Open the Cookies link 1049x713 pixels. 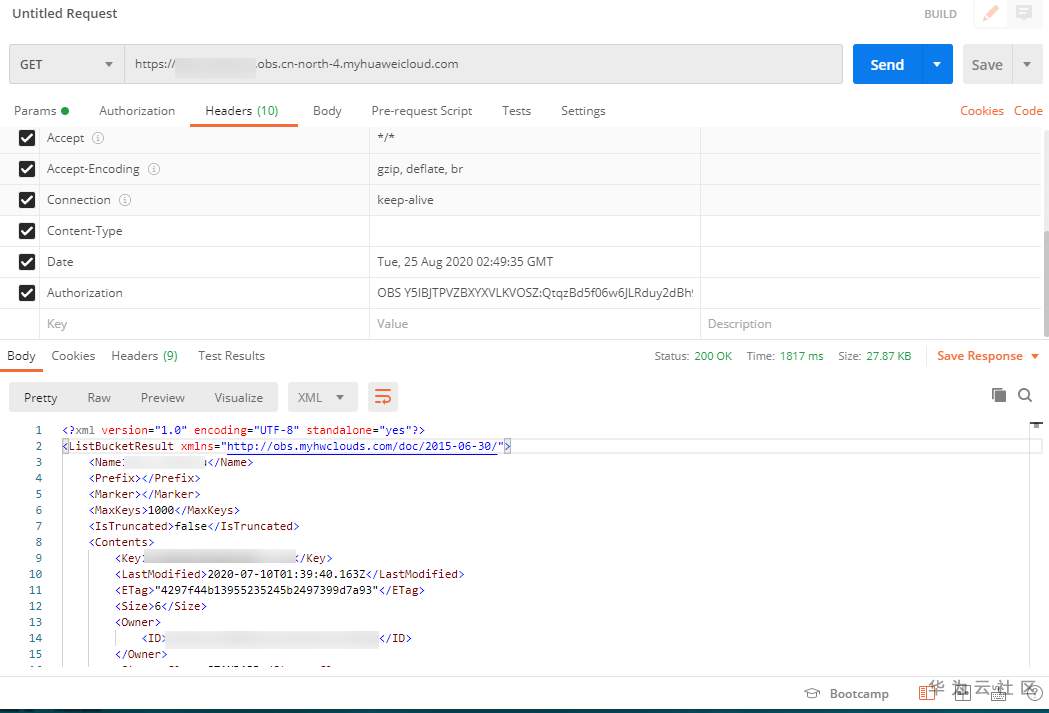pyautogui.click(x=981, y=111)
